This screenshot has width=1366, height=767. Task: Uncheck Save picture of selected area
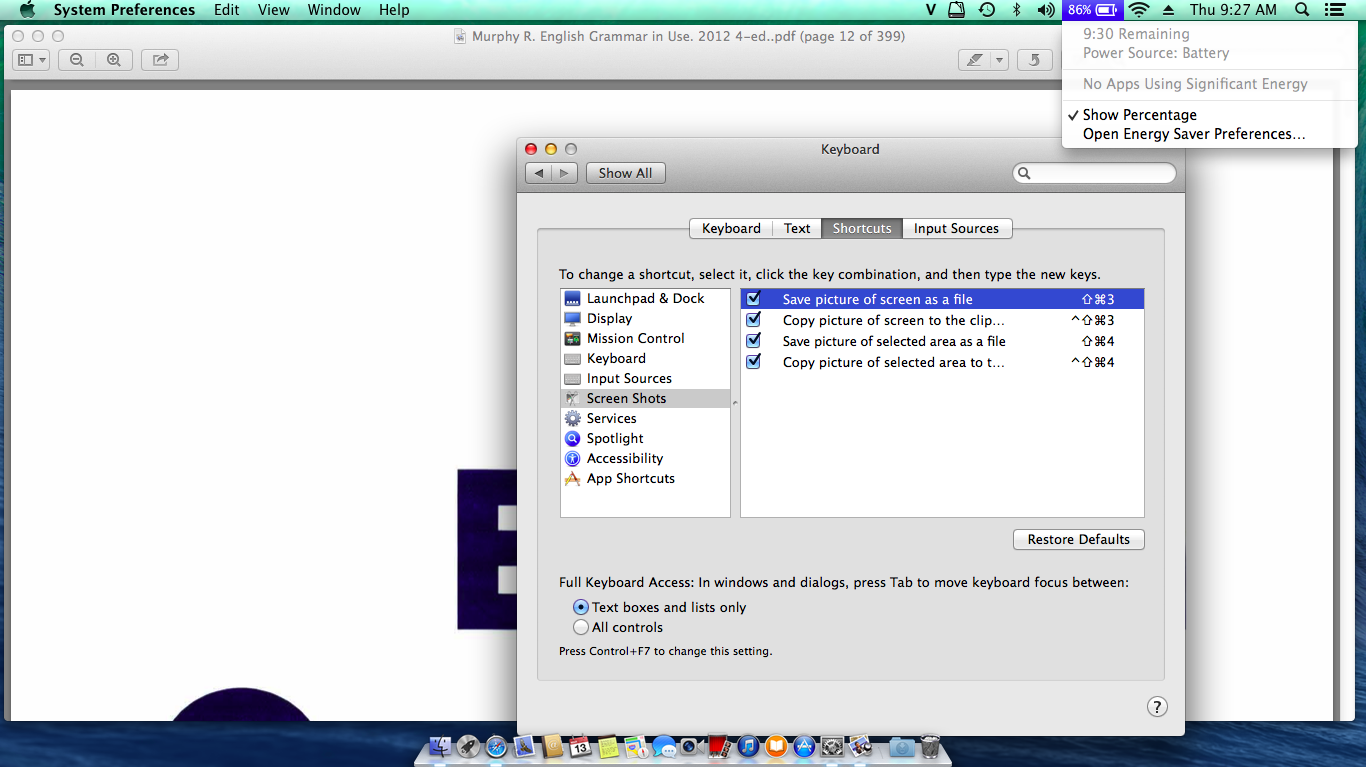[x=754, y=341]
